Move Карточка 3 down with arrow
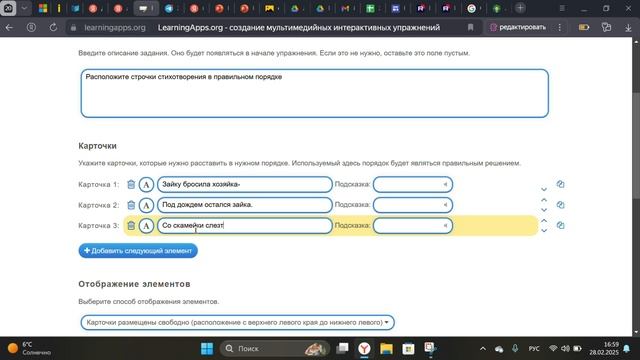 (x=544, y=231)
